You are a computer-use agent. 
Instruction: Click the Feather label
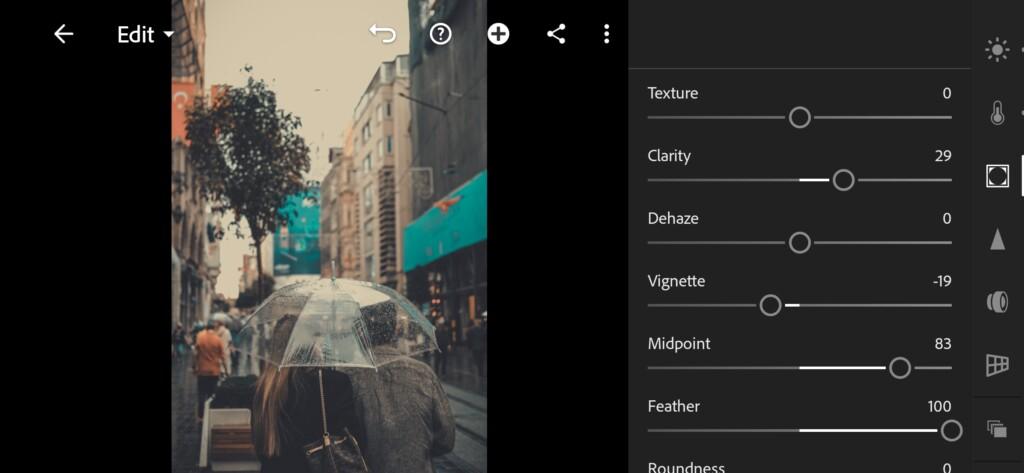click(673, 407)
